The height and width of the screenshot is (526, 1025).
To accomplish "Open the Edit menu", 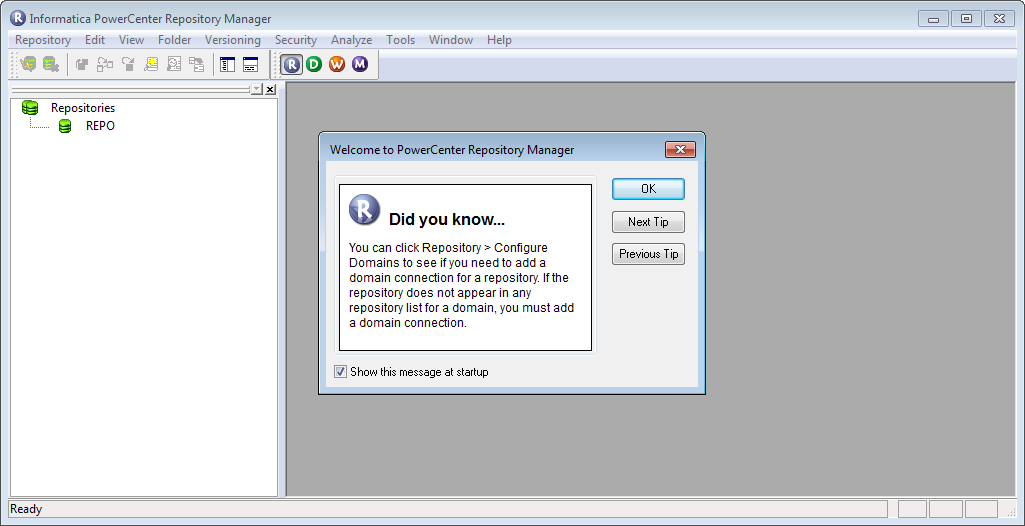I will point(95,40).
